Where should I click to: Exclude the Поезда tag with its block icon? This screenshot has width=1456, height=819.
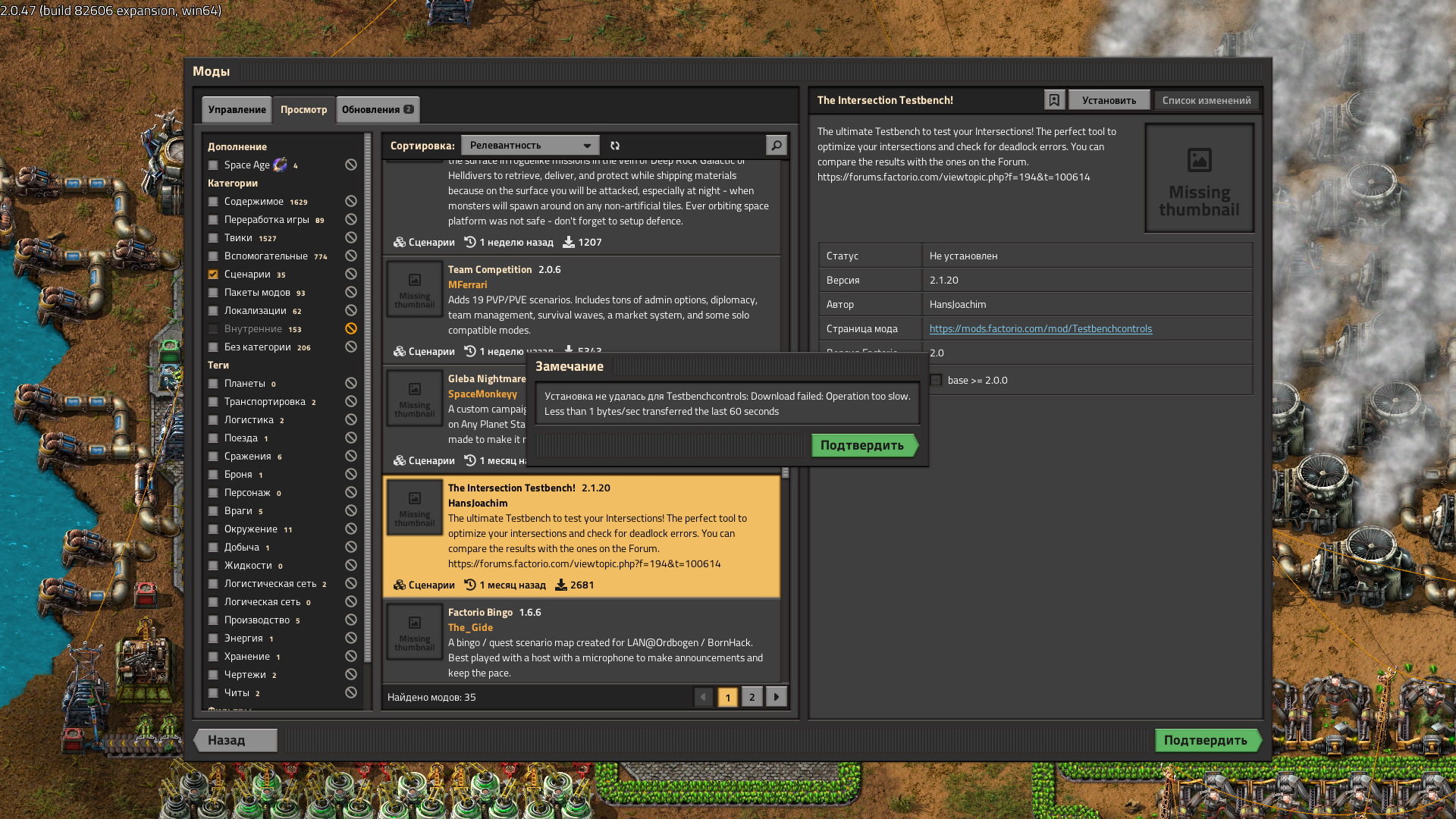tap(351, 438)
